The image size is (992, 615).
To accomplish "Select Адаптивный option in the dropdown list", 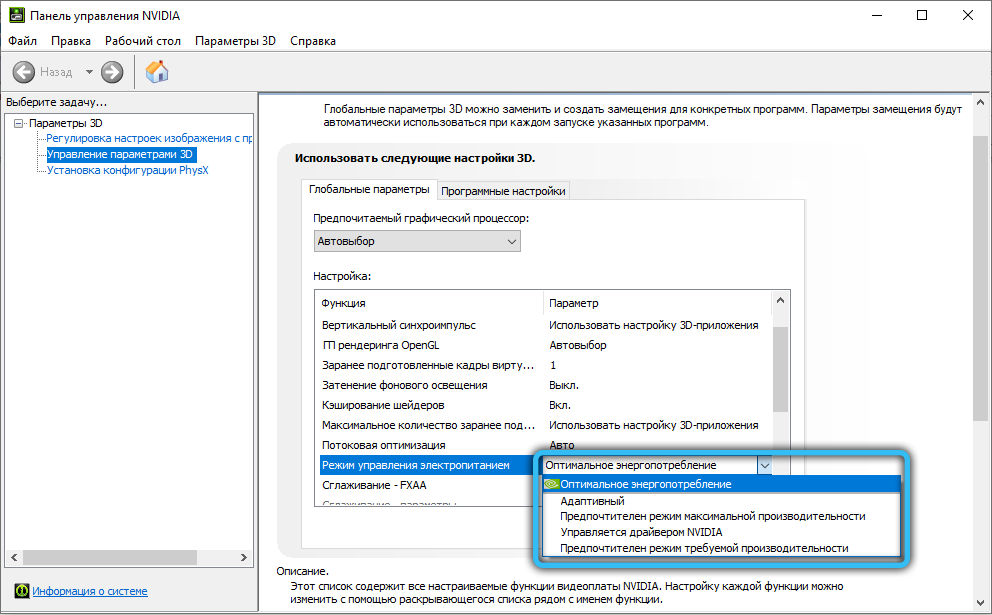I will coord(592,500).
